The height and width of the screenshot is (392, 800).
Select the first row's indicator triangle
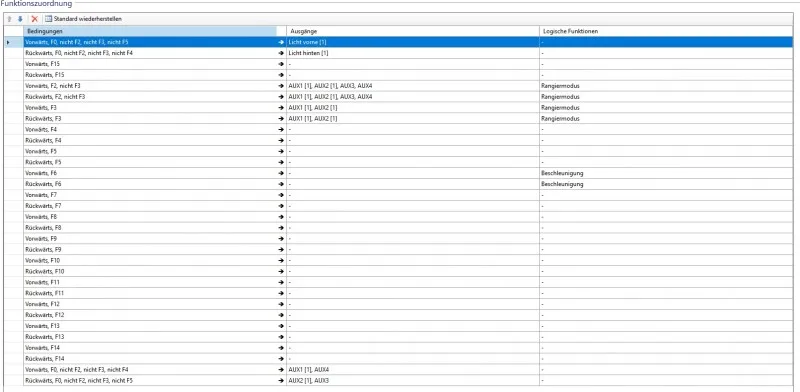pos(8,42)
